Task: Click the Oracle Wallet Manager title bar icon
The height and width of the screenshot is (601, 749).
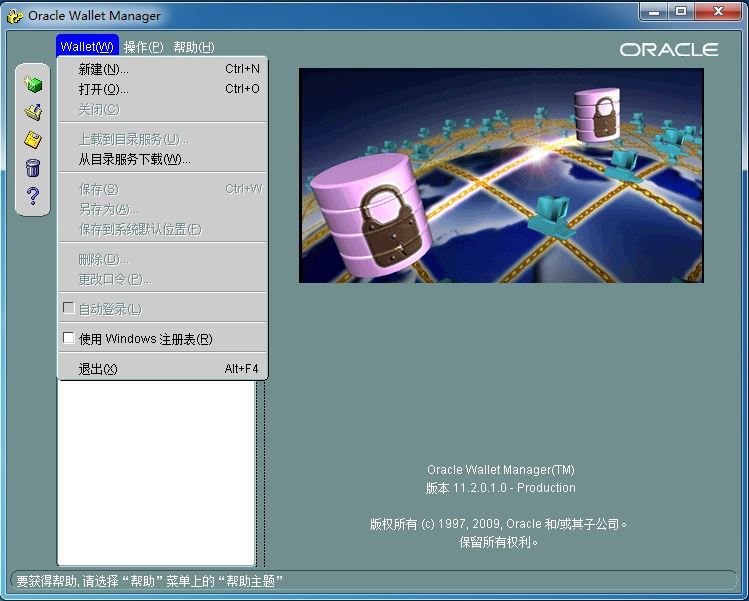Action: point(15,16)
